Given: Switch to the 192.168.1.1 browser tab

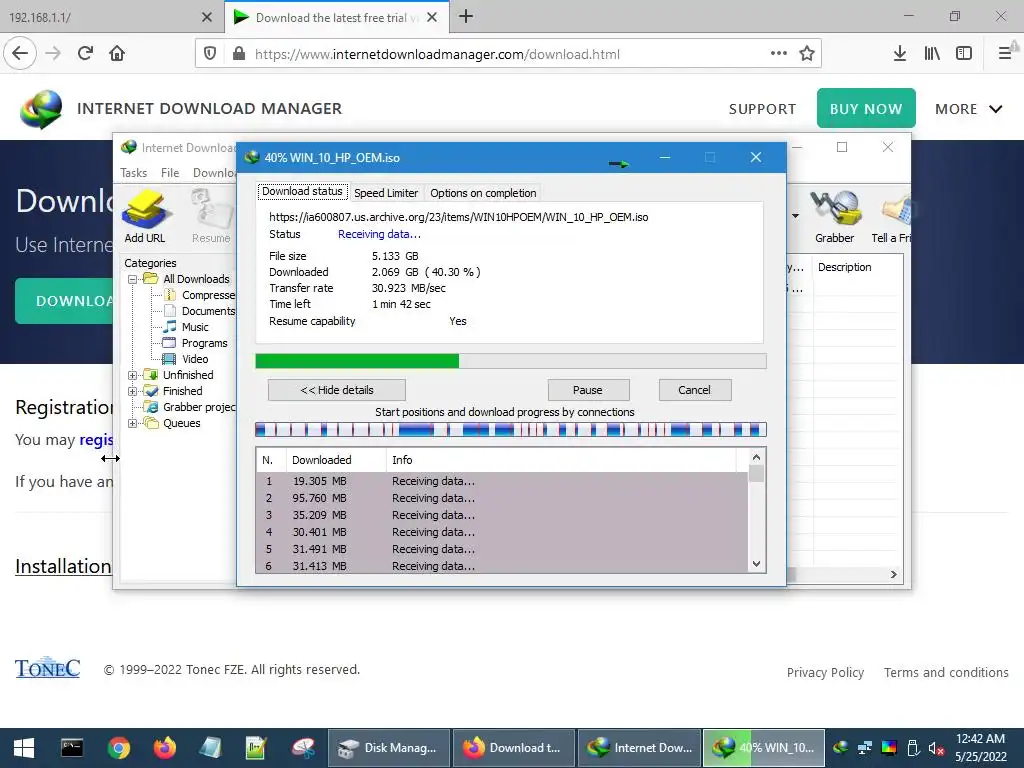Looking at the screenshot, I should [x=98, y=18].
